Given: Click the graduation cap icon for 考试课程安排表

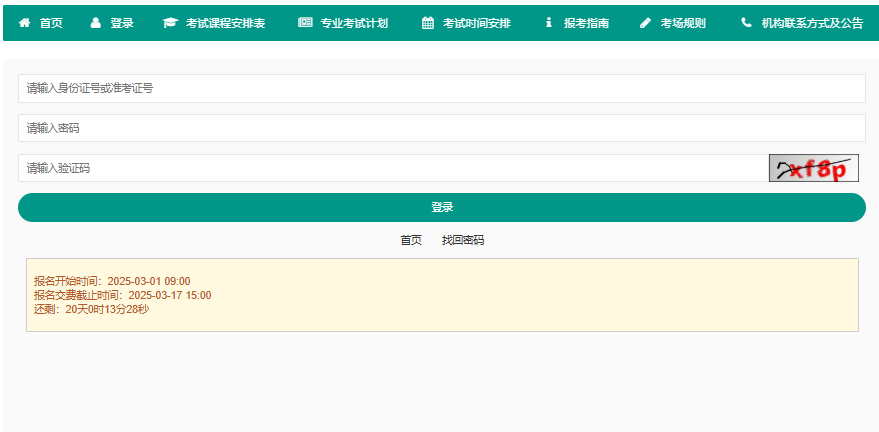Looking at the screenshot, I should [x=170, y=23].
